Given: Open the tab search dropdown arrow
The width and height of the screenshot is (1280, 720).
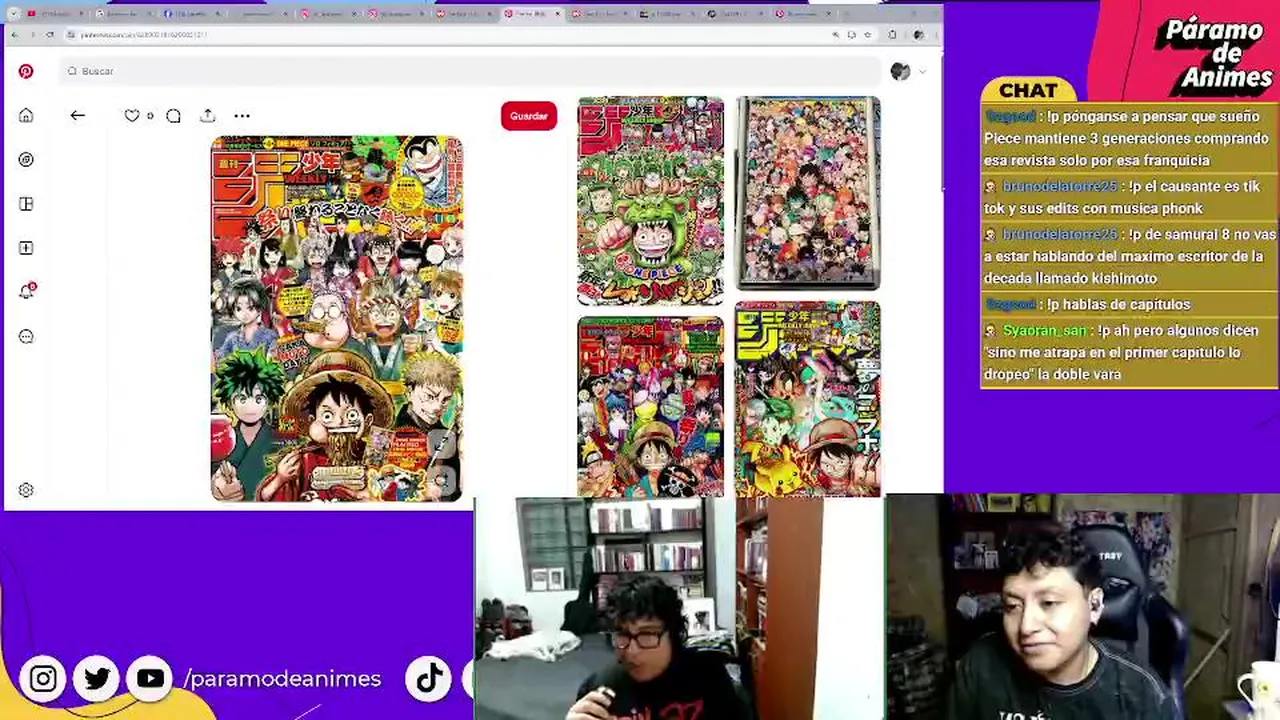Looking at the screenshot, I should pyautogui.click(x=14, y=14).
